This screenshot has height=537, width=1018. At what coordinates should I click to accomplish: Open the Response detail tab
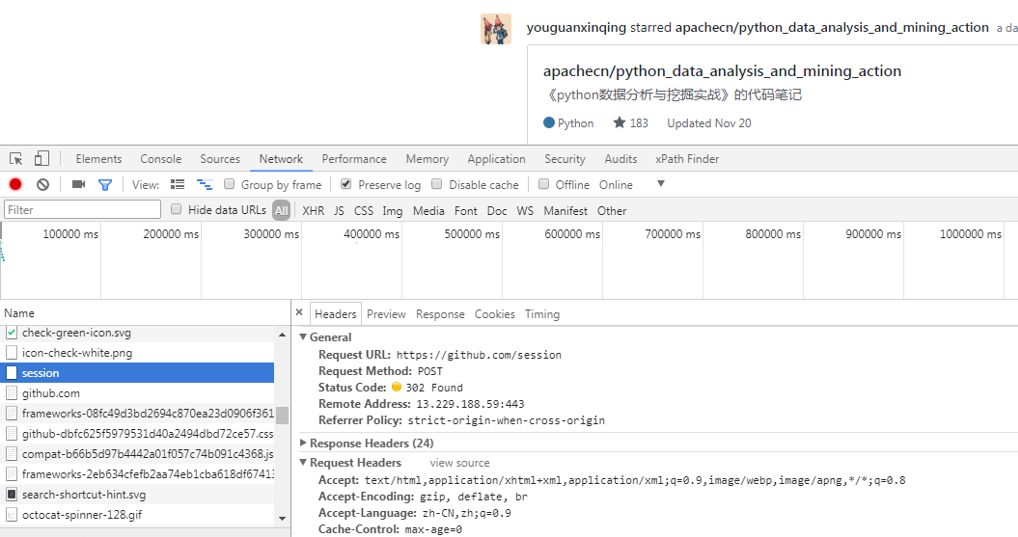coord(440,314)
